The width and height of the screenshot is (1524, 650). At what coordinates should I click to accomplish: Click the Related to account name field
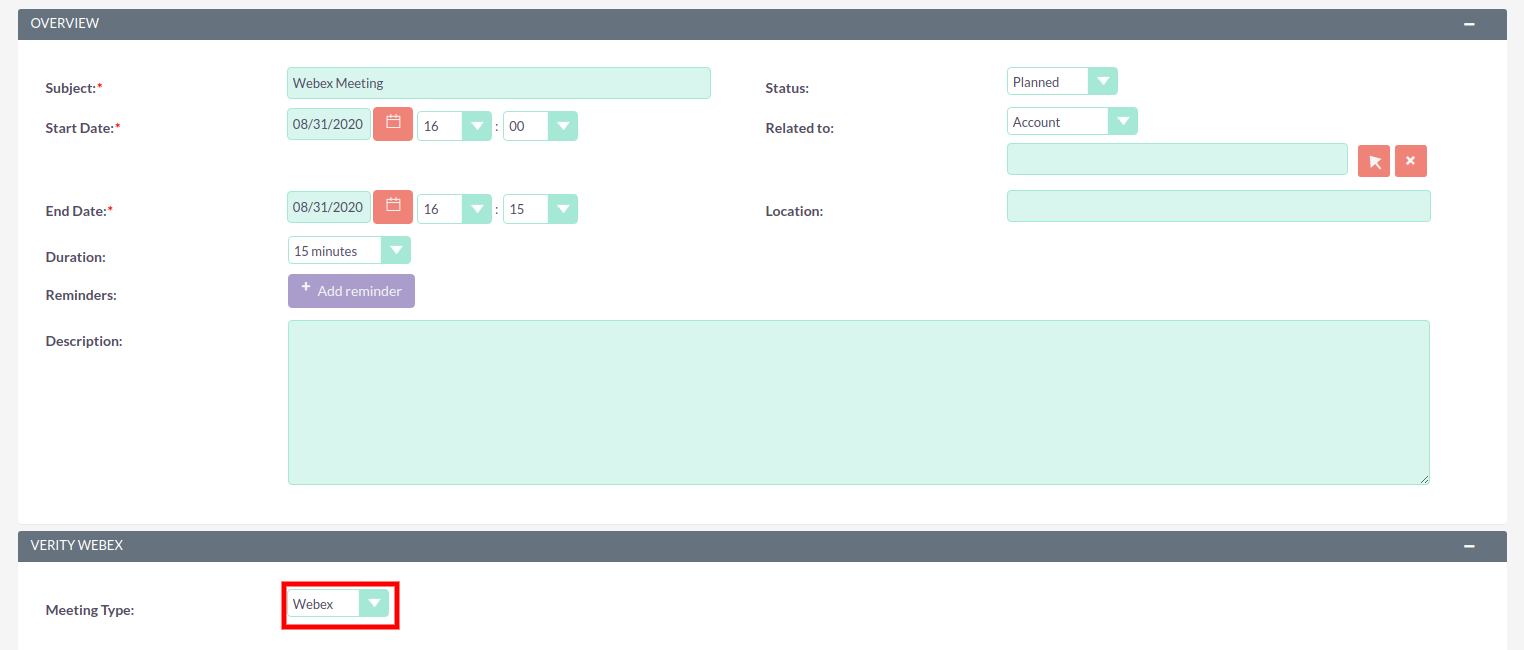click(1177, 159)
